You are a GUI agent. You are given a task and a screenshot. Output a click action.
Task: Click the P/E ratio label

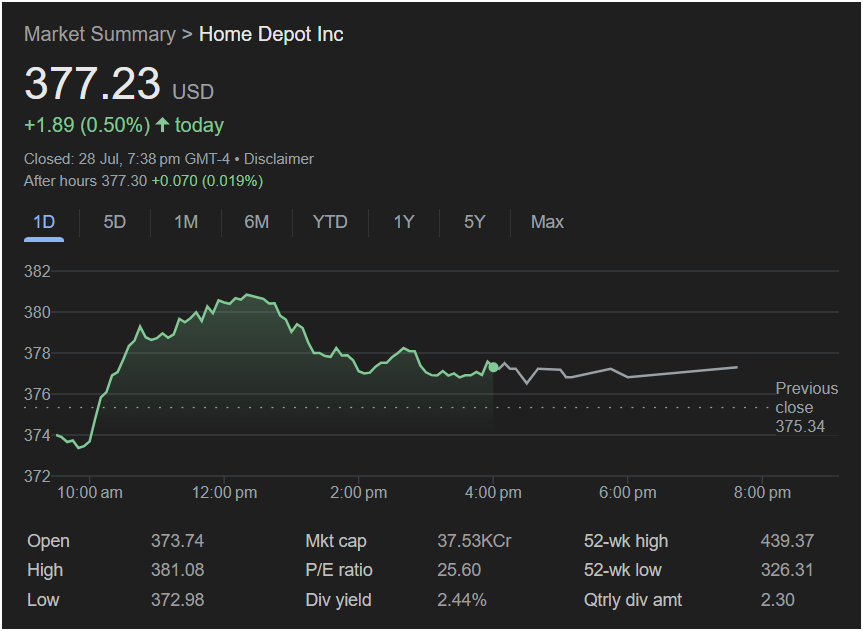(338, 570)
